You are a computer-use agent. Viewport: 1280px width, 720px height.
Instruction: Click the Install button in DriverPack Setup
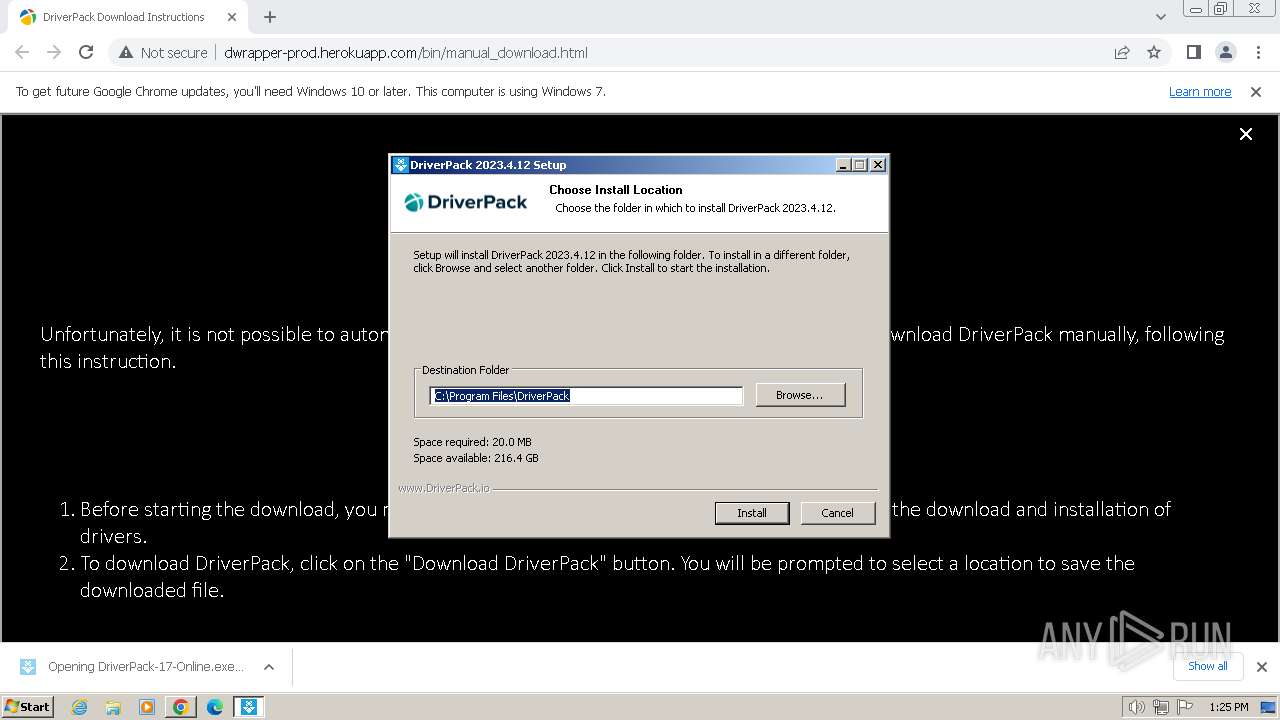click(x=752, y=513)
